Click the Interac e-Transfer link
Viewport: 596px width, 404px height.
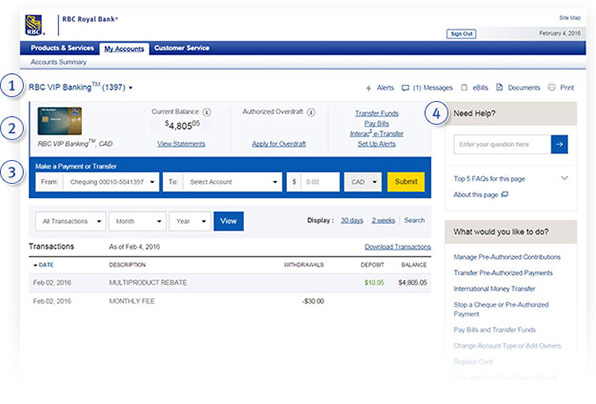377,134
